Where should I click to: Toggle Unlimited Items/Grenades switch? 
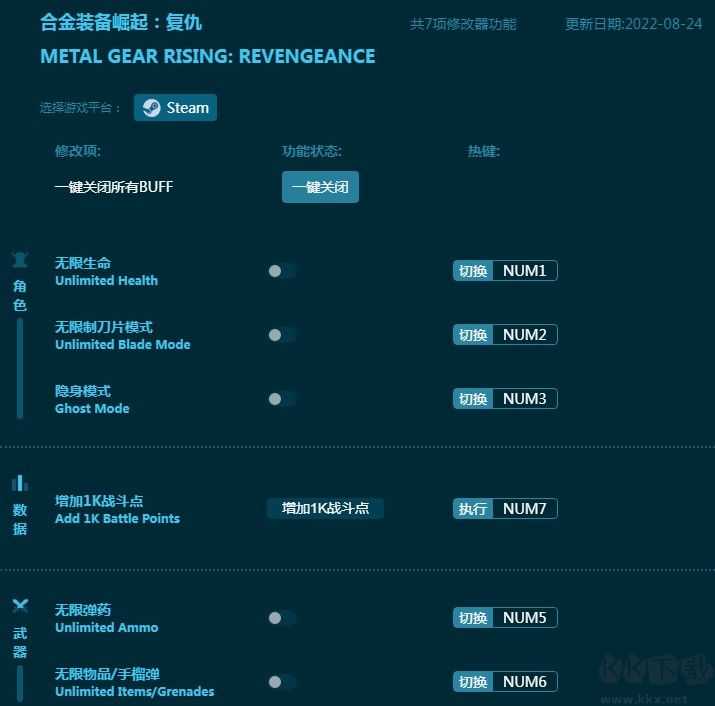282,682
